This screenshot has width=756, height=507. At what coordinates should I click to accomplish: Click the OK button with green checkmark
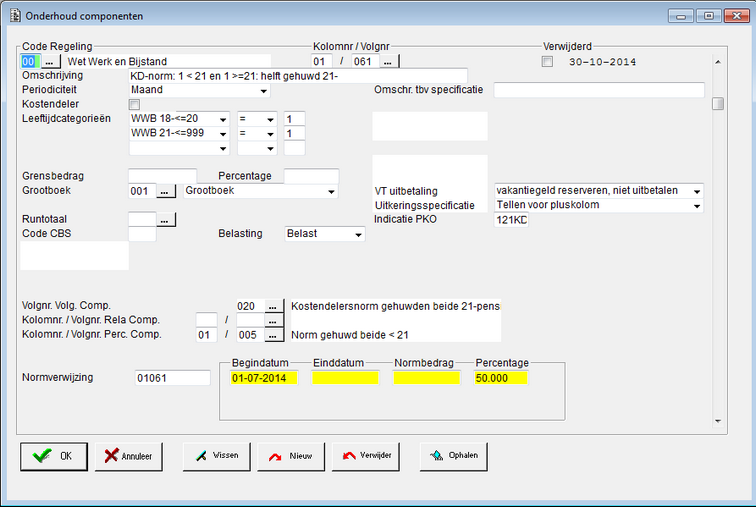coord(54,456)
